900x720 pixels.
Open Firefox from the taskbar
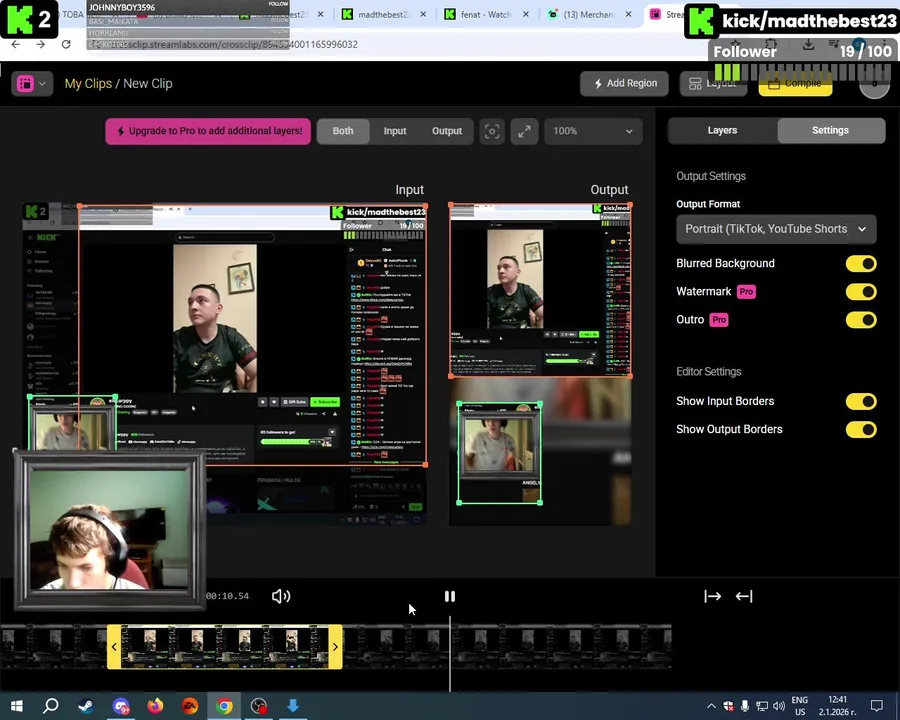155,706
